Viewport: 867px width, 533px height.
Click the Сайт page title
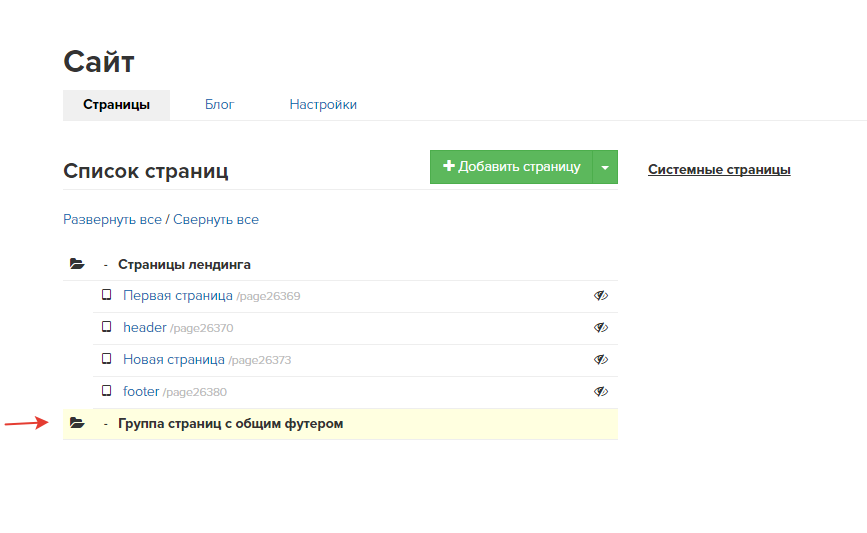(99, 61)
